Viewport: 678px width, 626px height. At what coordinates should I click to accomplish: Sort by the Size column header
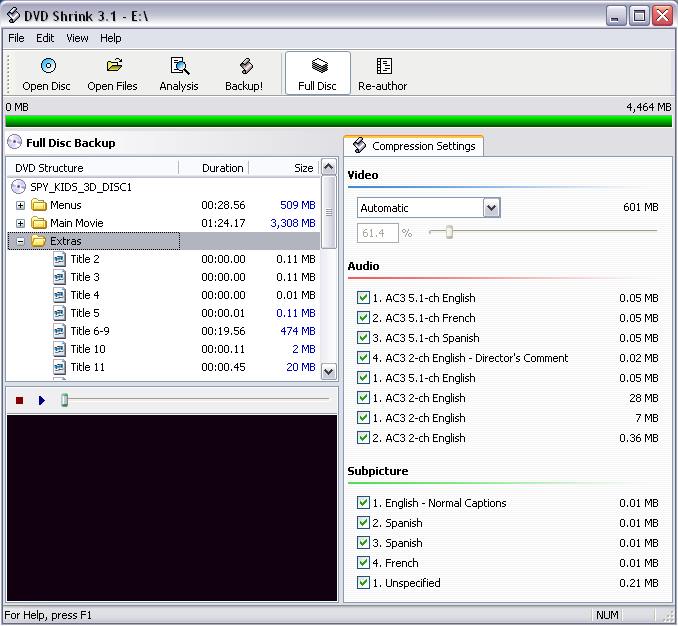(284, 168)
